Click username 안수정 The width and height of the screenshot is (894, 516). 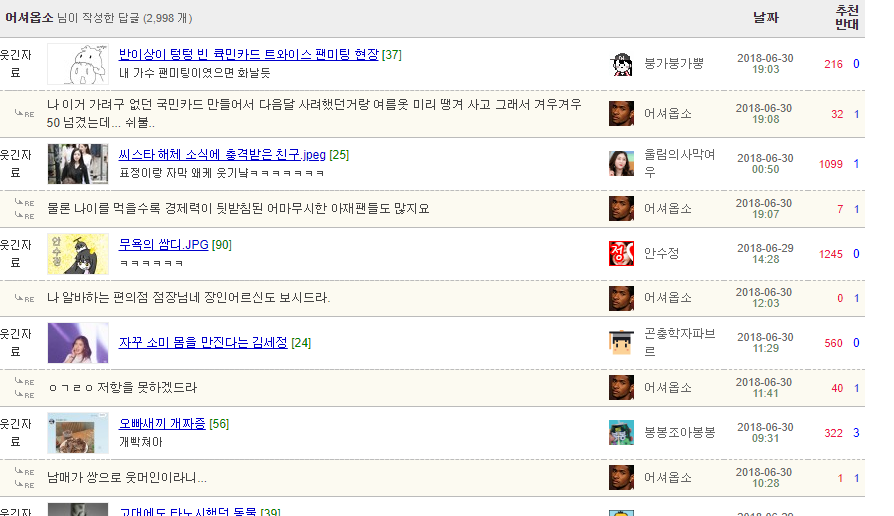click(x=662, y=254)
